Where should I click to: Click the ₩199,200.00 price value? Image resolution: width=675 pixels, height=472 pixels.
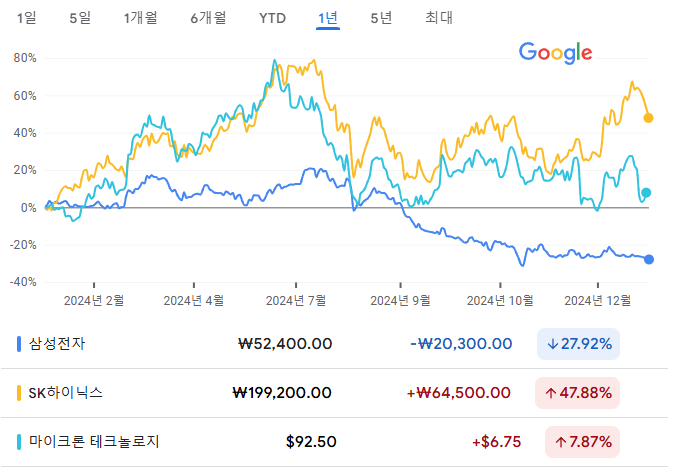point(282,393)
